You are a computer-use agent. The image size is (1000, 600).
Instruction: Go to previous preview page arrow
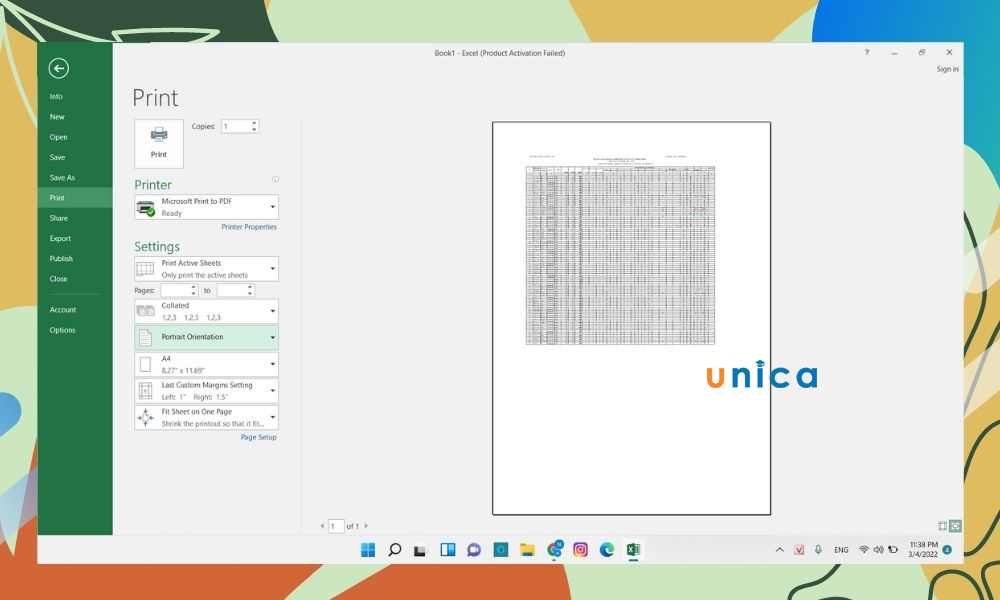(x=322, y=526)
